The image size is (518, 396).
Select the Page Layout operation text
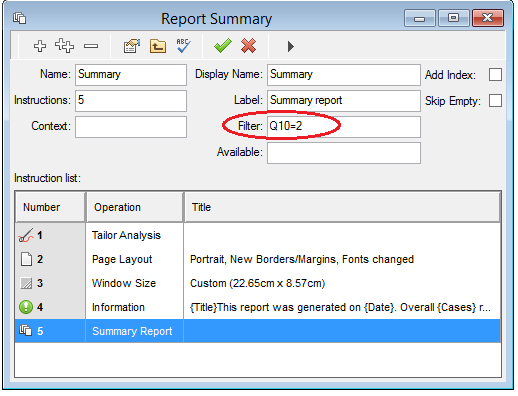coord(122,259)
